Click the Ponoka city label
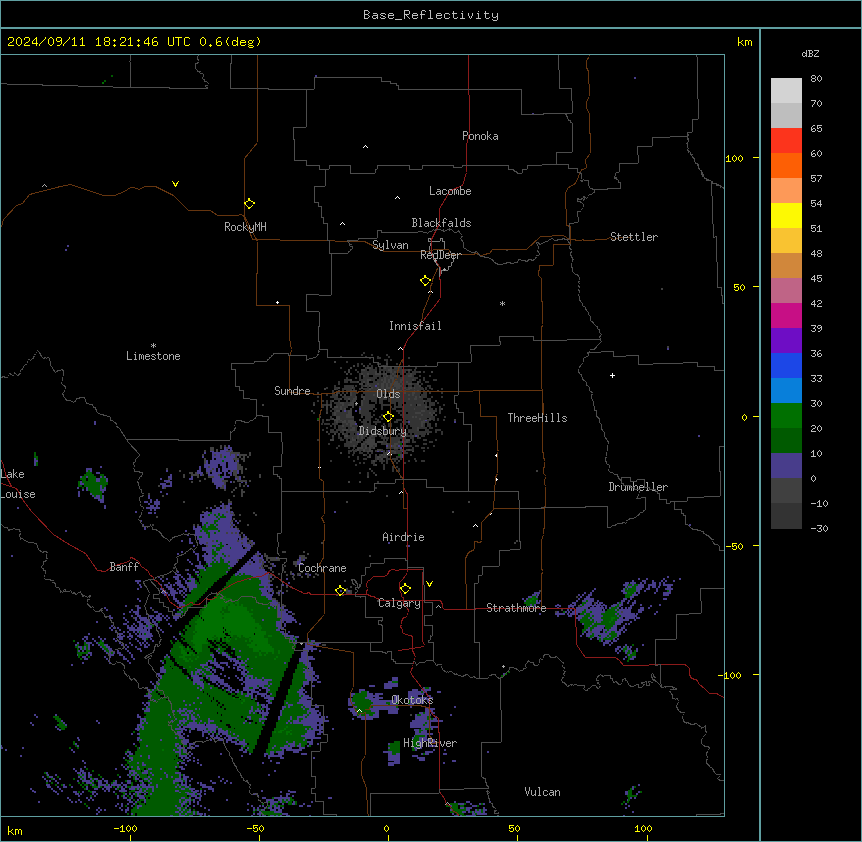Image resolution: width=862 pixels, height=842 pixels. coord(480,136)
